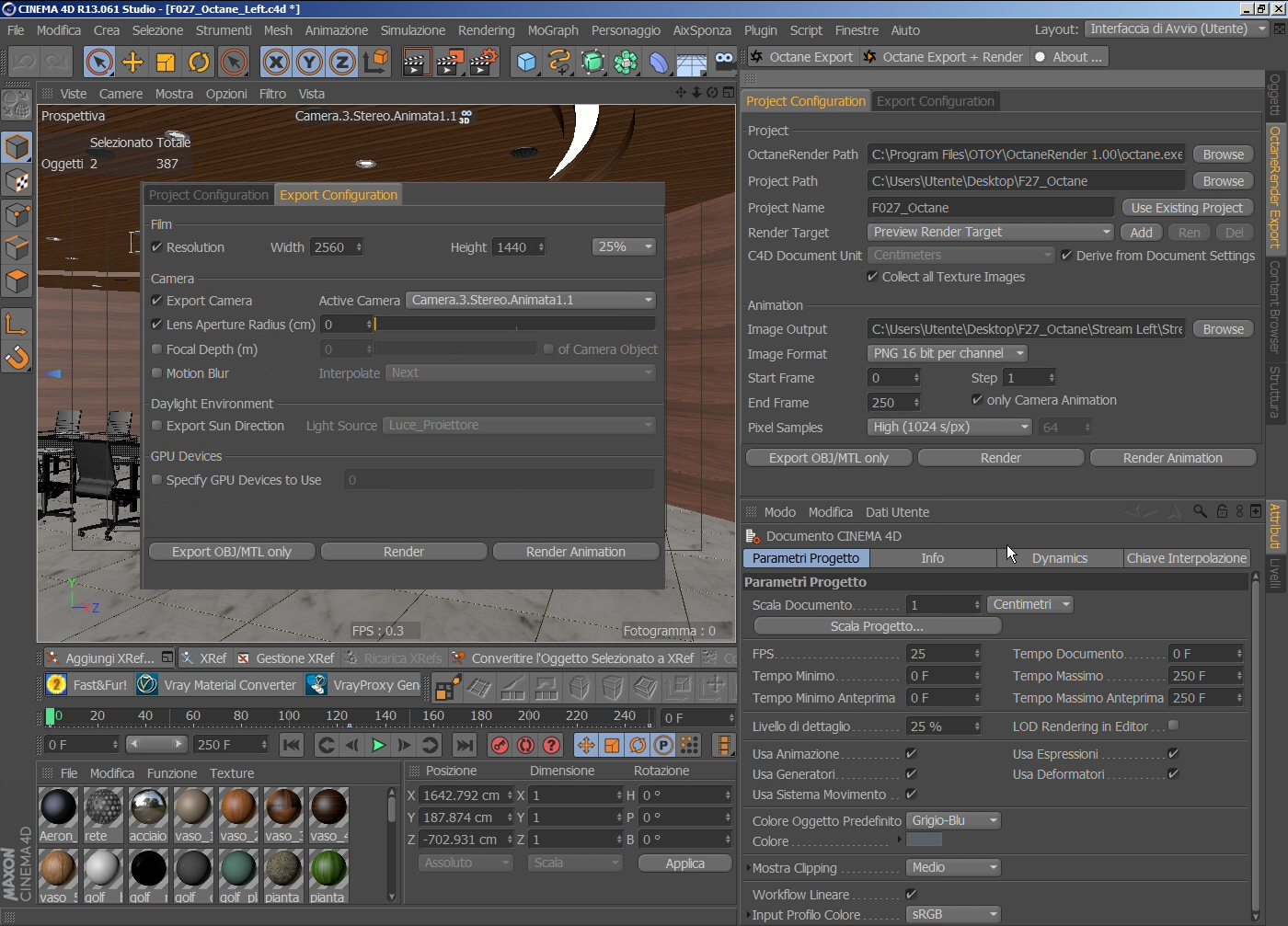Viewport: 1288px width, 926px height.
Task: Open the Mostra Clipping dropdown
Action: (x=954, y=868)
